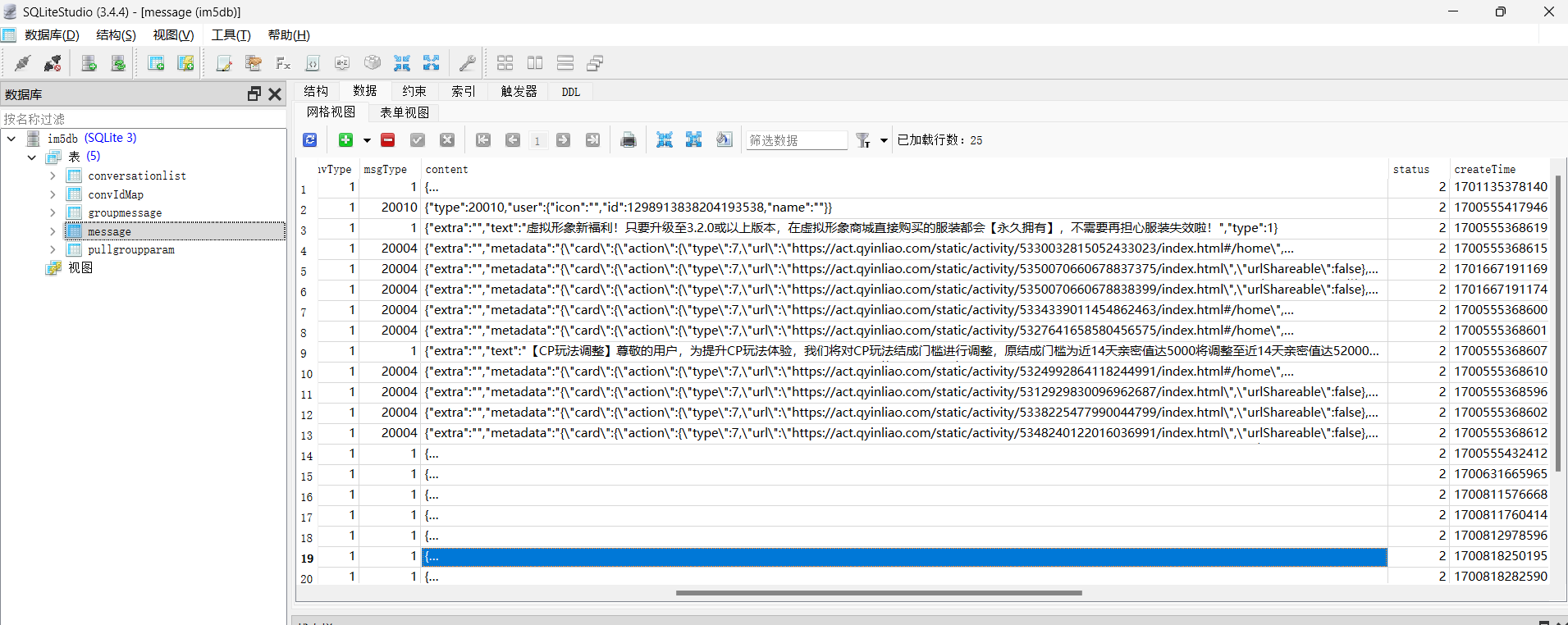Image resolution: width=1568 pixels, height=625 pixels.
Task: Open the extension manager brick icon
Action: [373, 63]
